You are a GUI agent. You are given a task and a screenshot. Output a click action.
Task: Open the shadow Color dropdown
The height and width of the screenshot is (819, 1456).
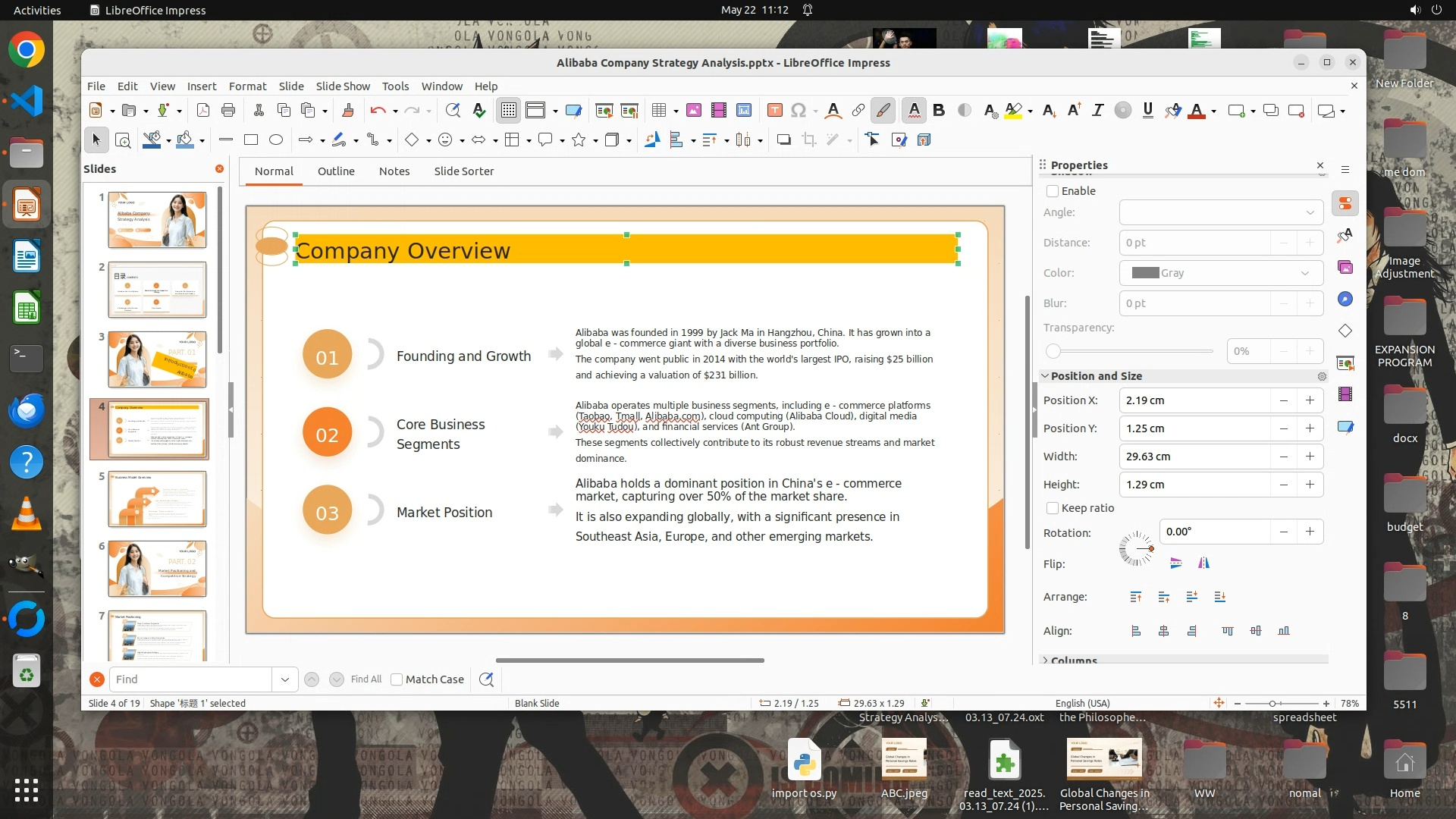[1221, 273]
